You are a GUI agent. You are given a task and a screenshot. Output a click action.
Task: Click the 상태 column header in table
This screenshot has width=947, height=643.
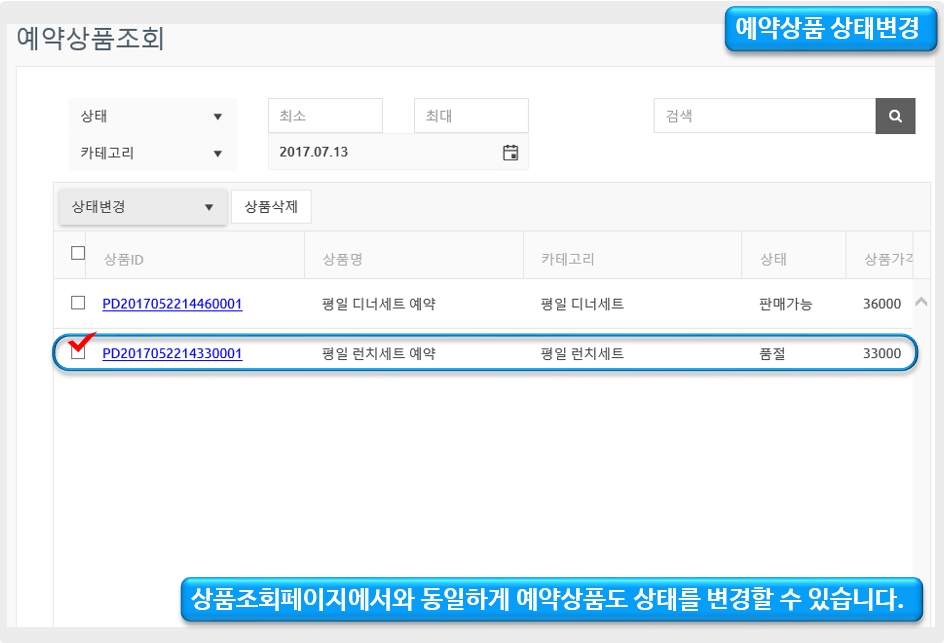point(772,259)
